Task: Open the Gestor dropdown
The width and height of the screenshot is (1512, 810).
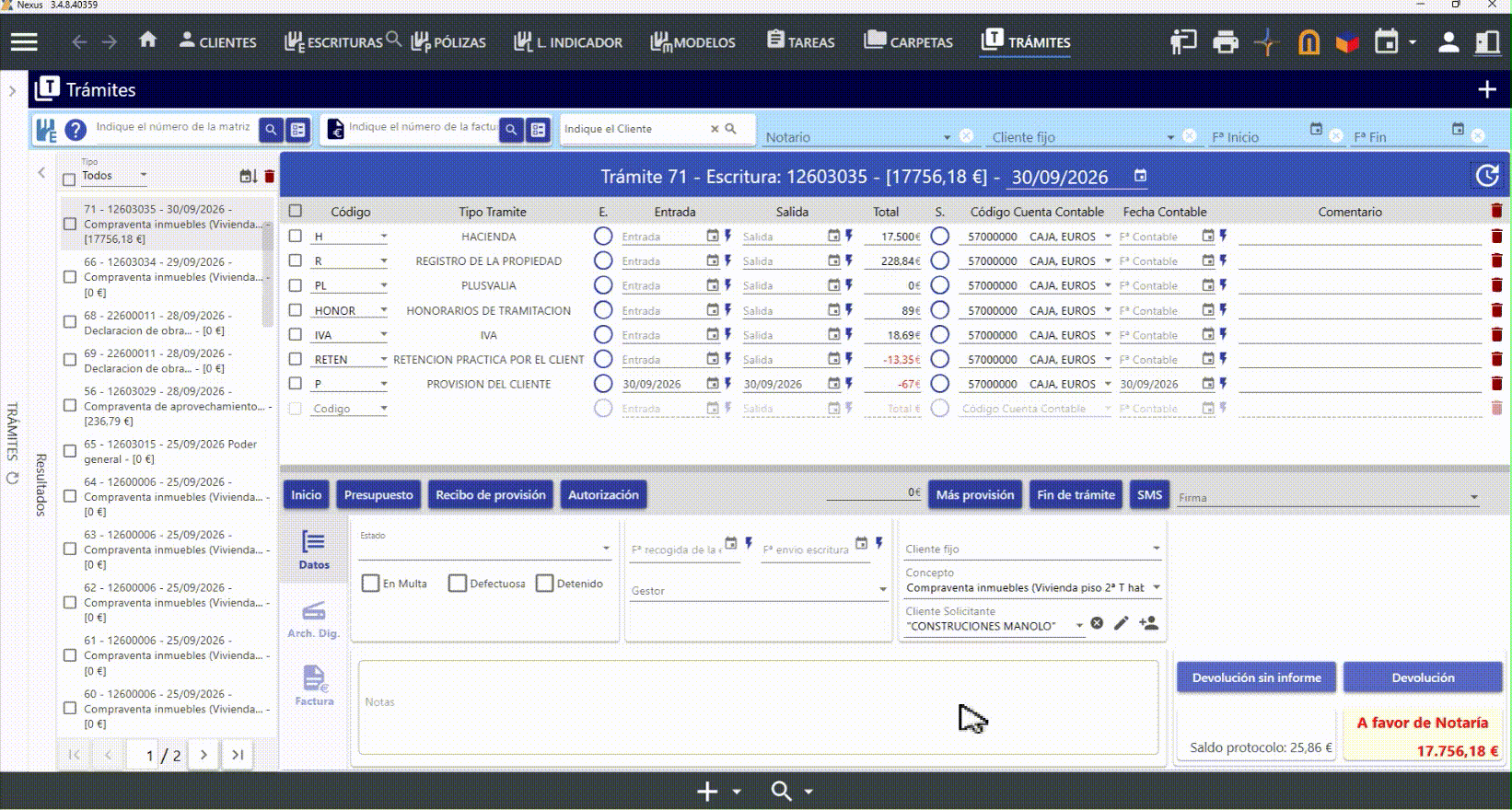Action: tap(759, 590)
